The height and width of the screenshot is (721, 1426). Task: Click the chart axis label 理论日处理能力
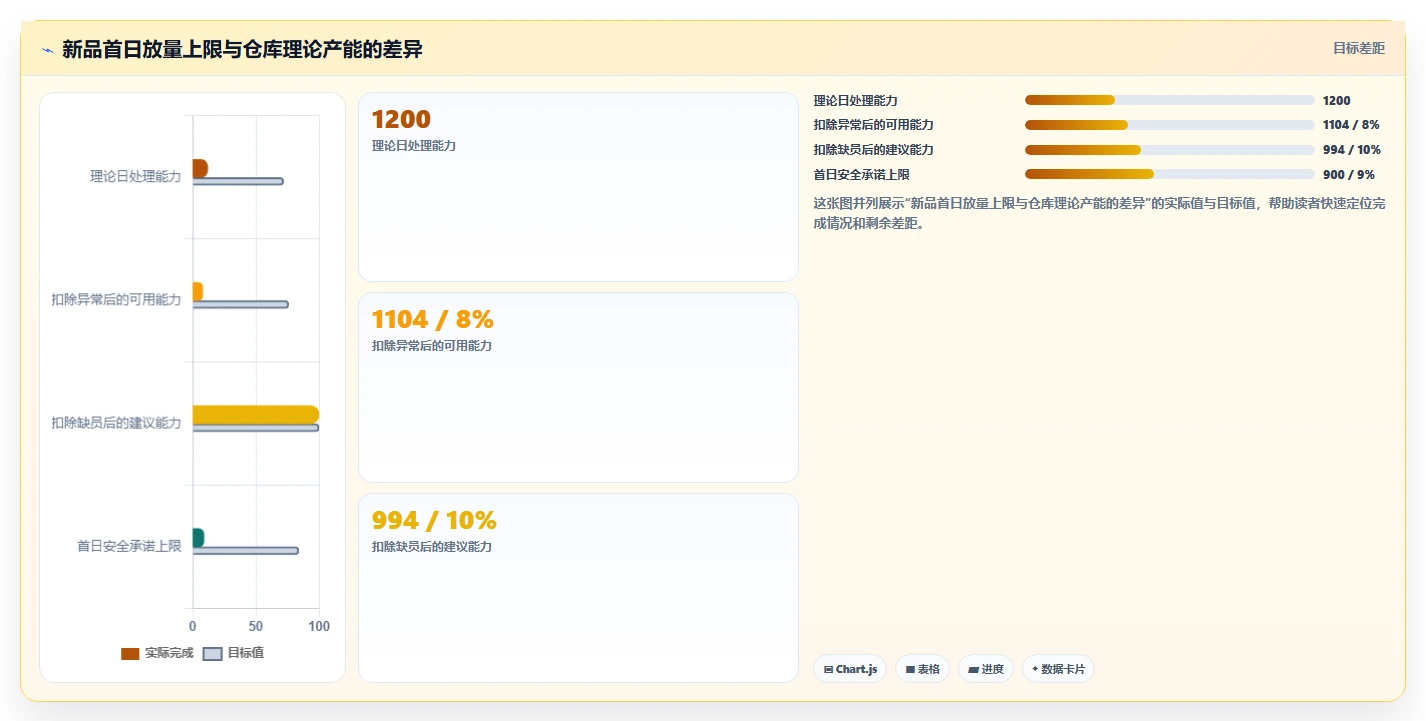click(x=136, y=176)
